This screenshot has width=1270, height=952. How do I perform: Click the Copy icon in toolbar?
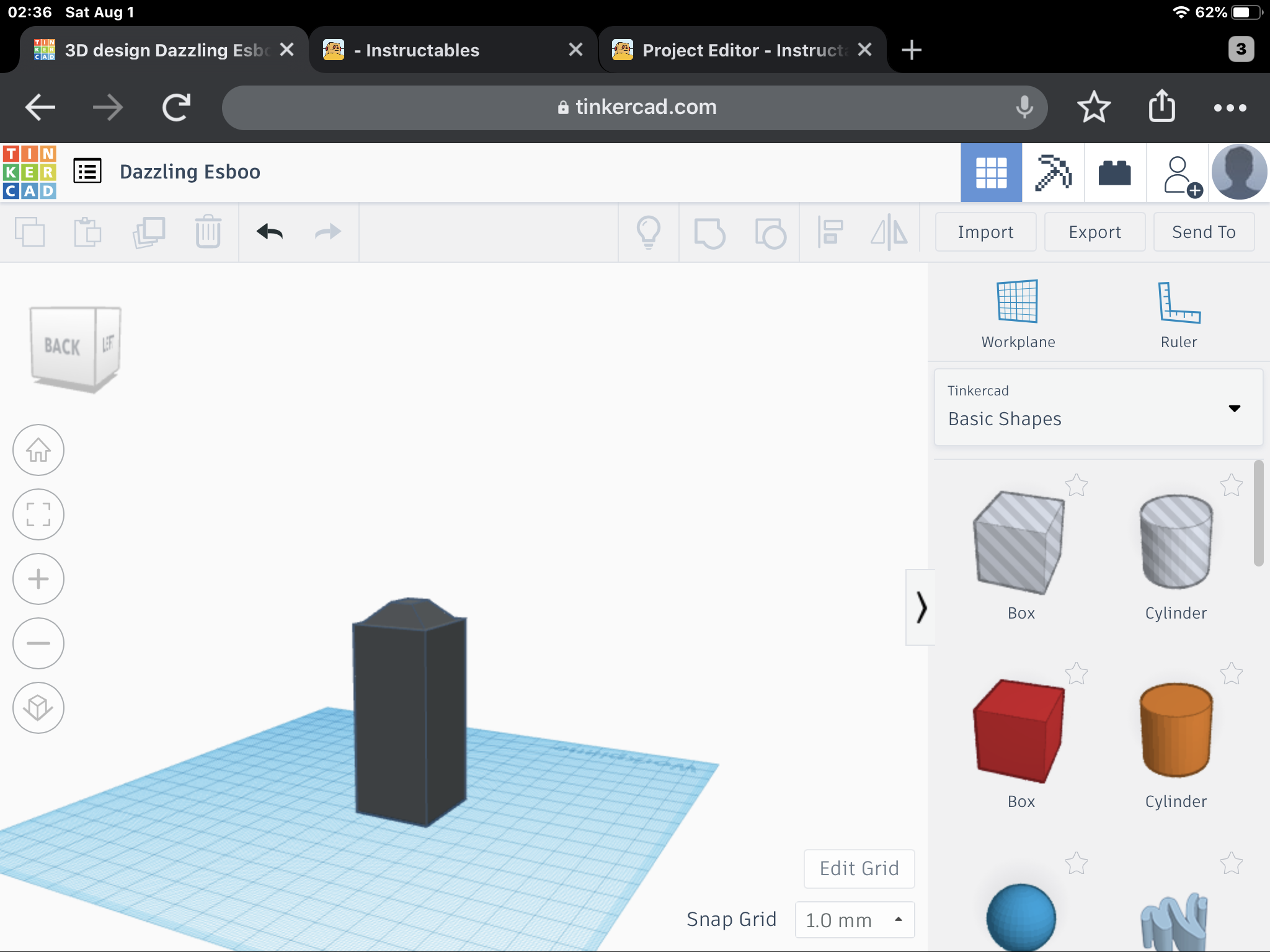point(29,232)
